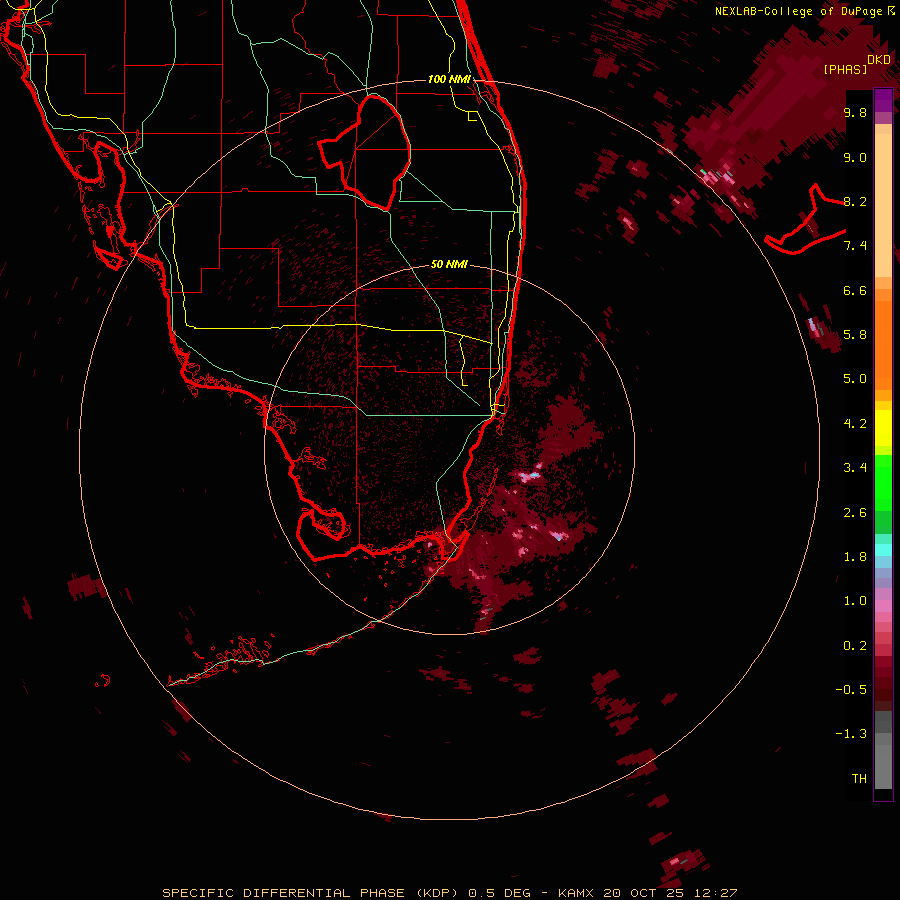The image size is (900, 900).
Task: Click the 9.0 value on the color scale
Action: (855, 157)
